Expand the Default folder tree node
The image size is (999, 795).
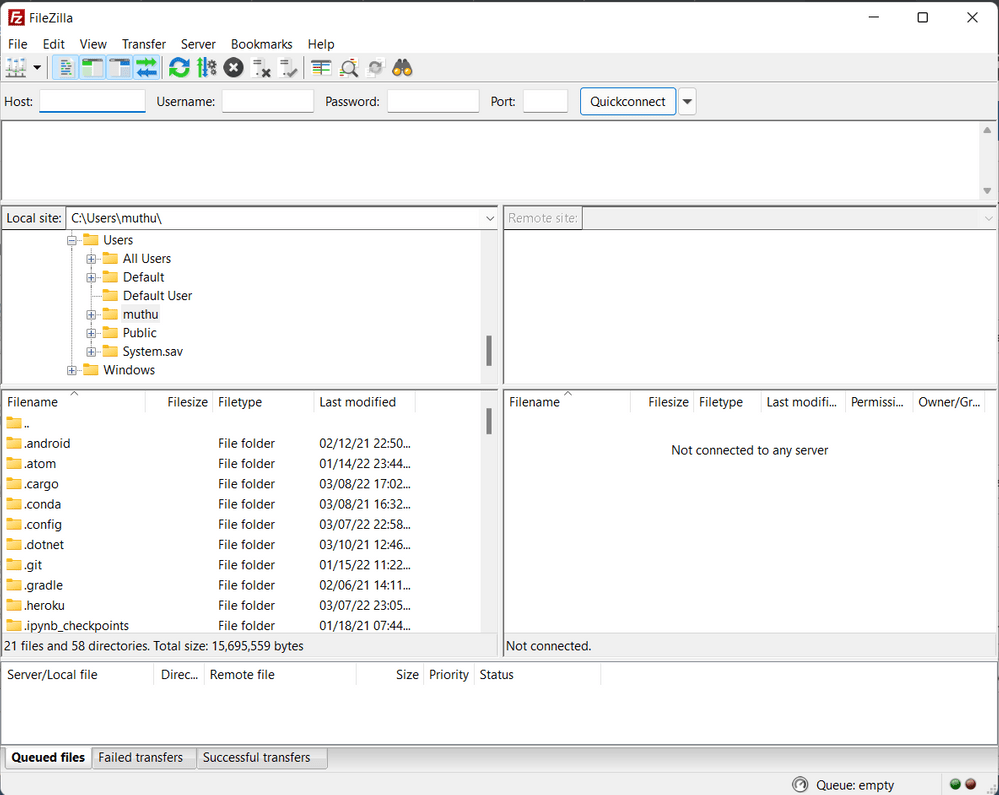coord(91,277)
